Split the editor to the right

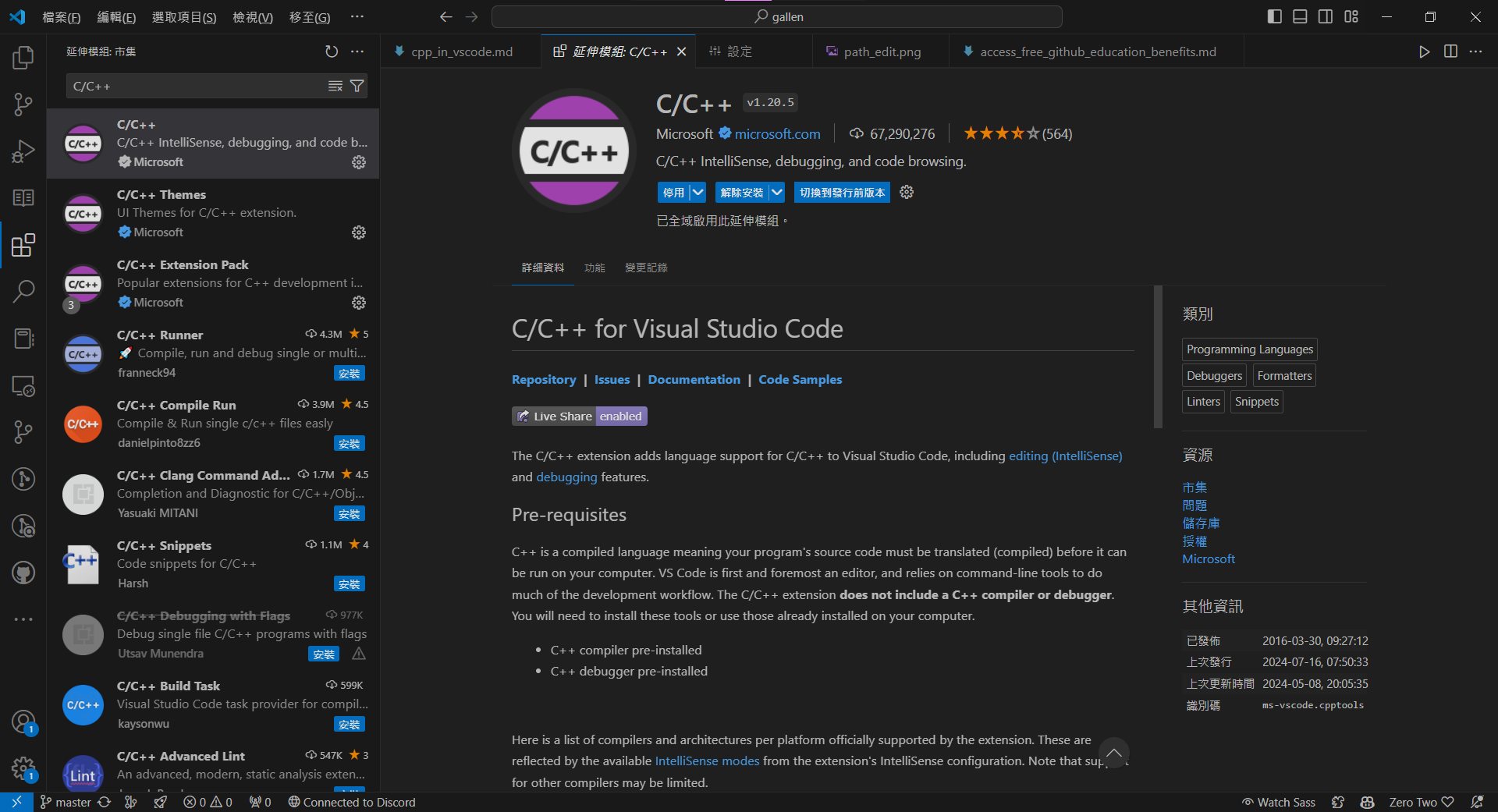1450,51
